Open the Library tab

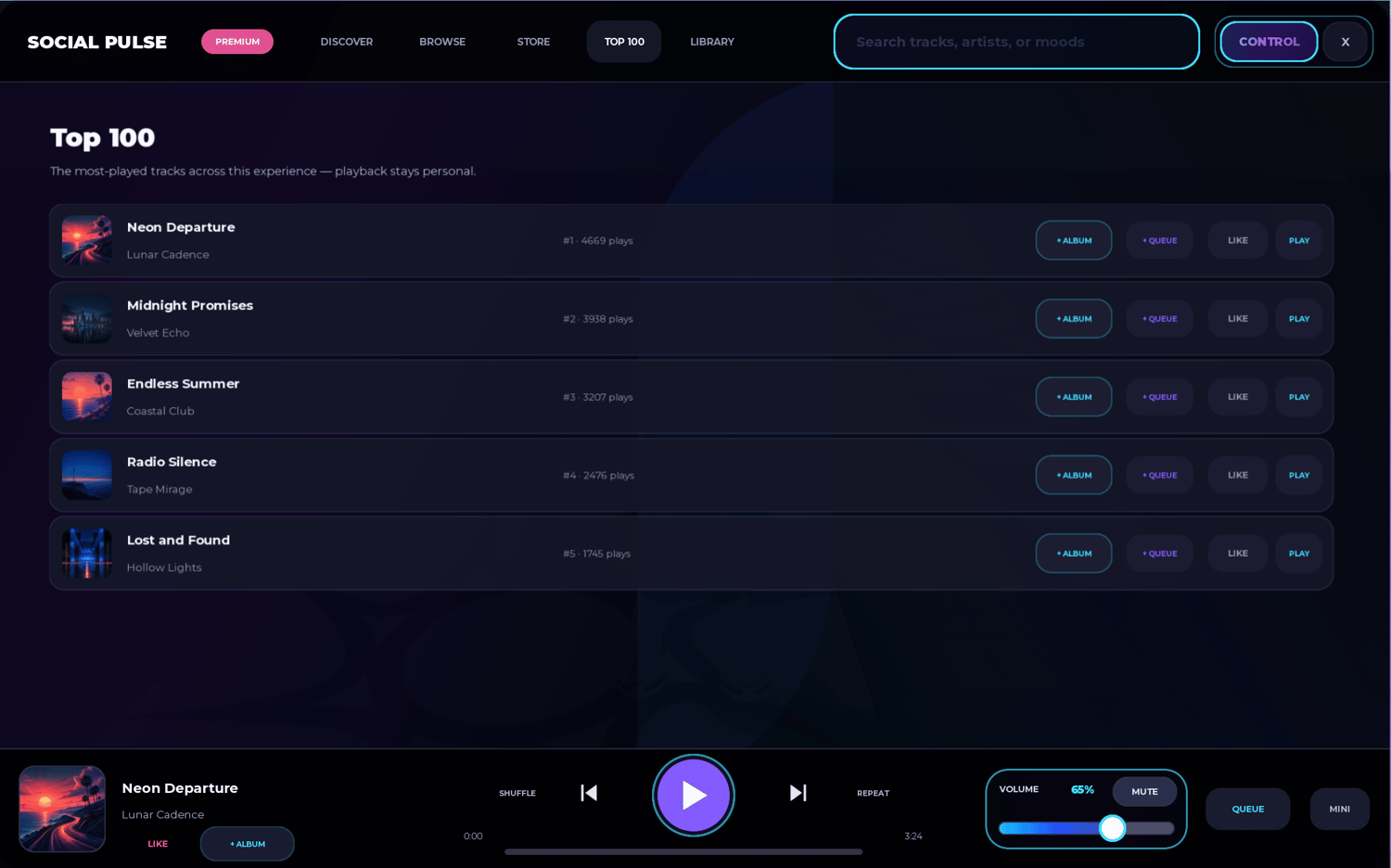pyautogui.click(x=712, y=42)
